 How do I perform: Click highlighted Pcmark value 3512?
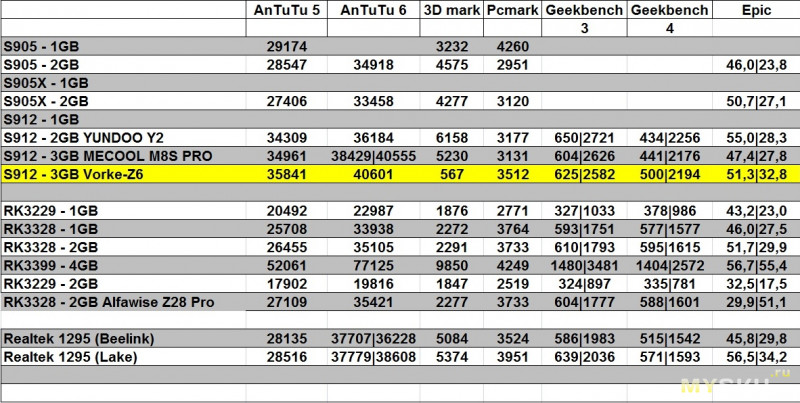(x=513, y=174)
